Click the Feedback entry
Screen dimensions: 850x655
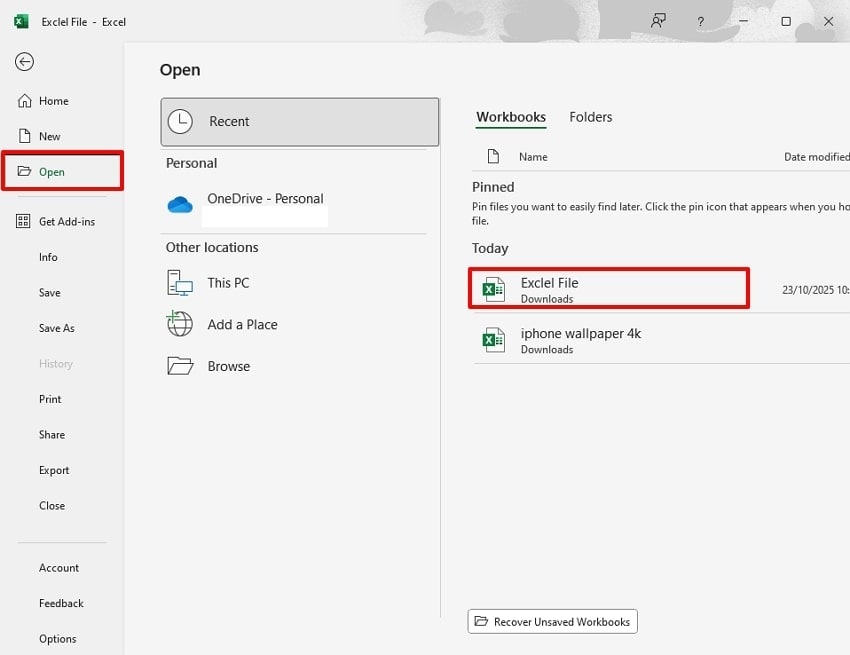click(x=61, y=603)
